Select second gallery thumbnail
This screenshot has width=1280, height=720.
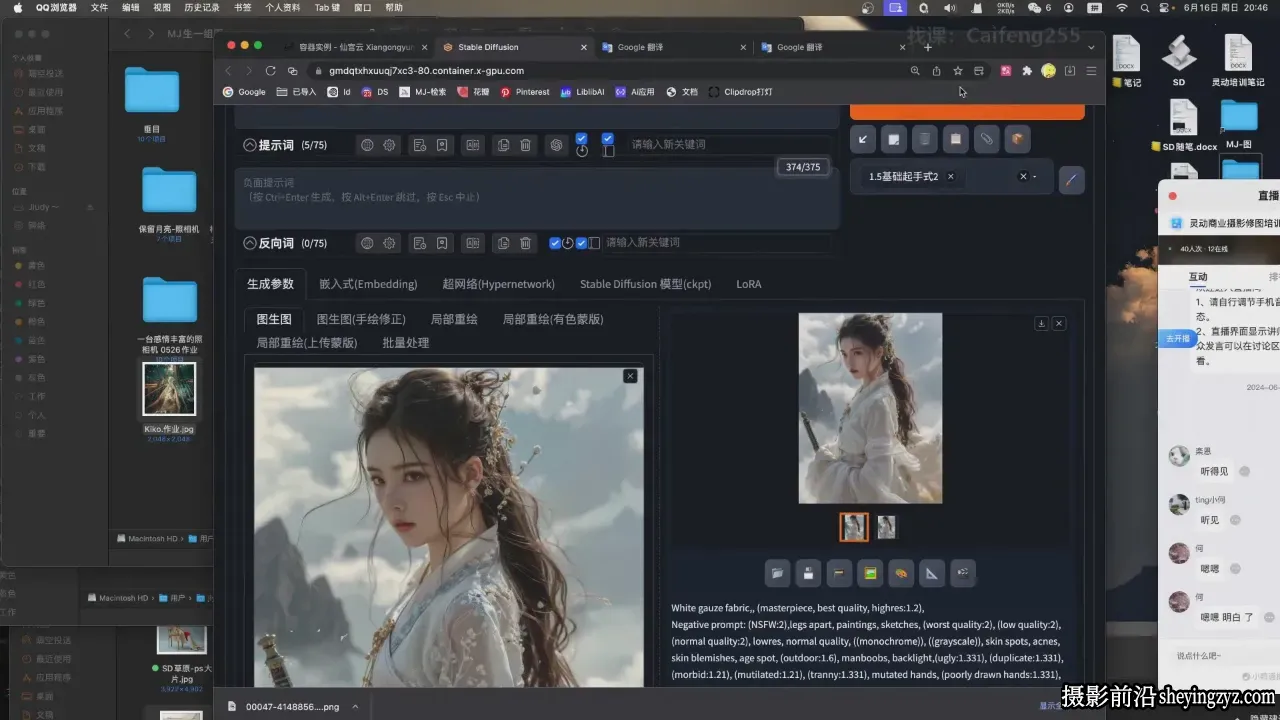(x=886, y=527)
